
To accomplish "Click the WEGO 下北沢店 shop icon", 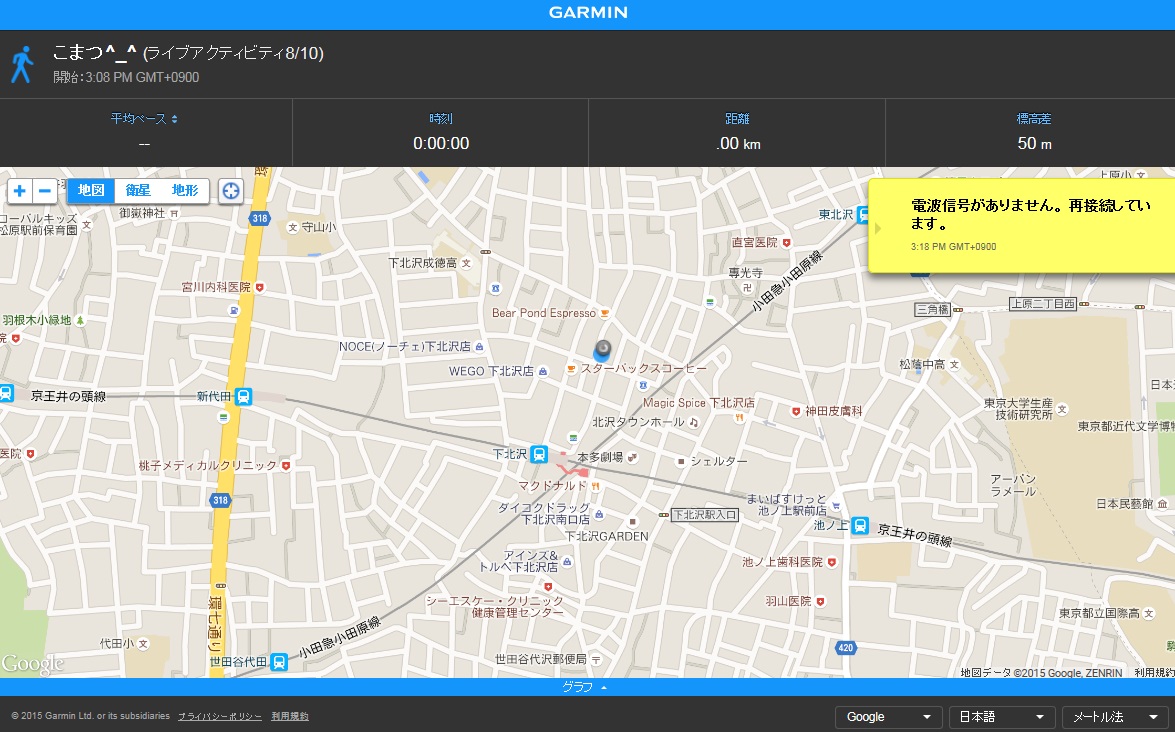I will coord(543,372).
